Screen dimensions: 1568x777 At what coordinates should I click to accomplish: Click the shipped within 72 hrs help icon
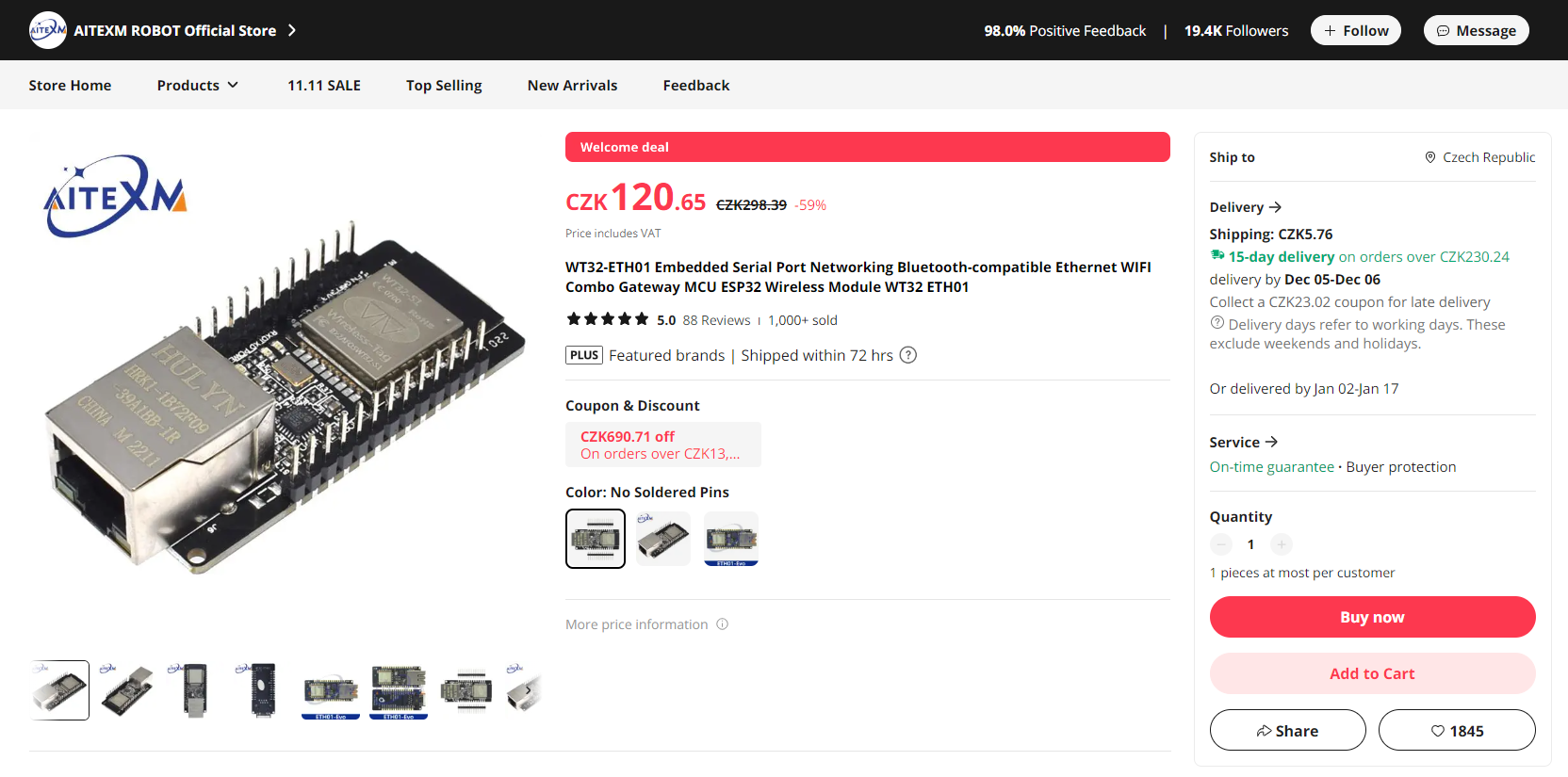(x=907, y=355)
